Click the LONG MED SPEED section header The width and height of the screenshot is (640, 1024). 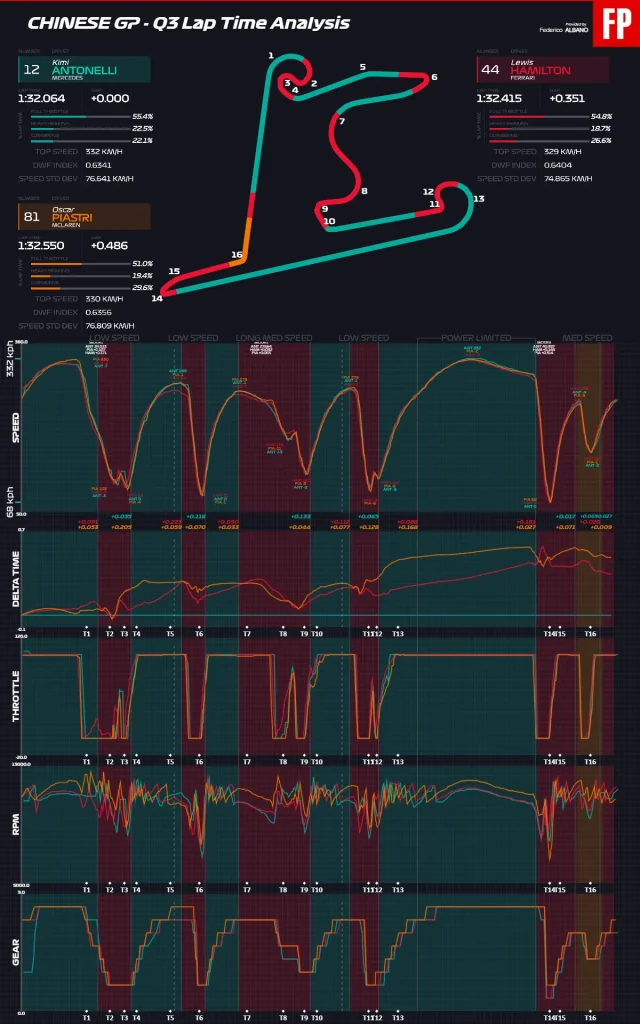(274, 338)
